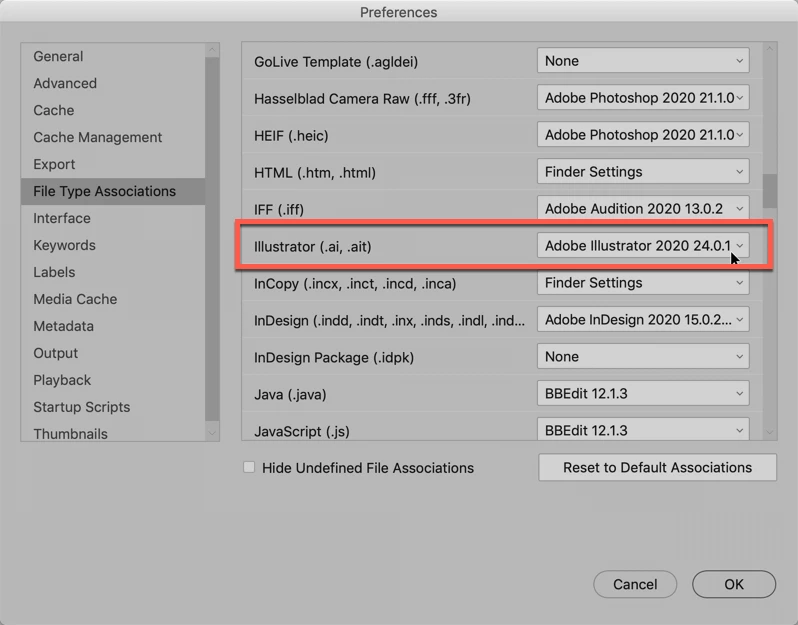Click the "Illustrator (.ai, .ait)" label

pyautogui.click(x=312, y=246)
